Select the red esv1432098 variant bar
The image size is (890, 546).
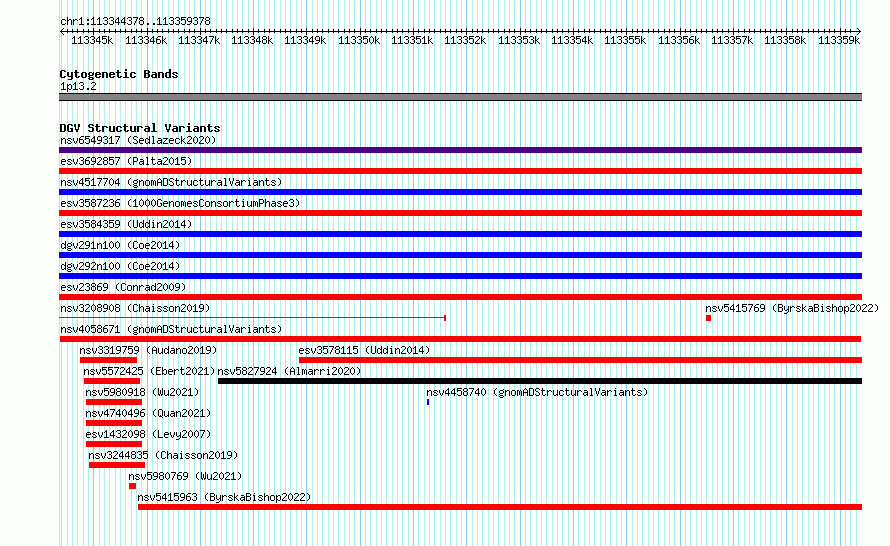[114, 444]
